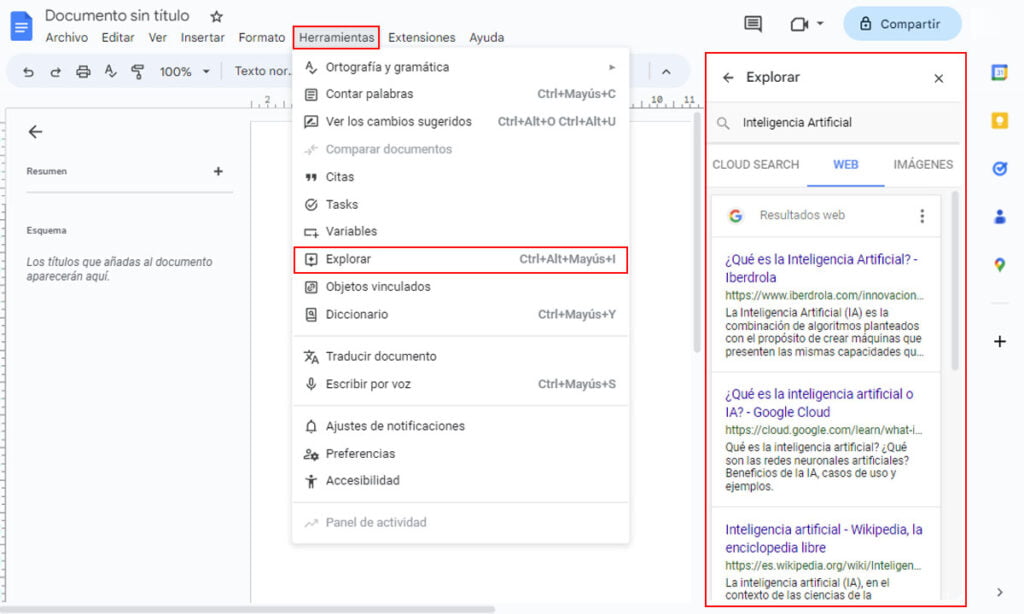Click the search magnifier in Explorar
1024x614 pixels.
tap(723, 123)
